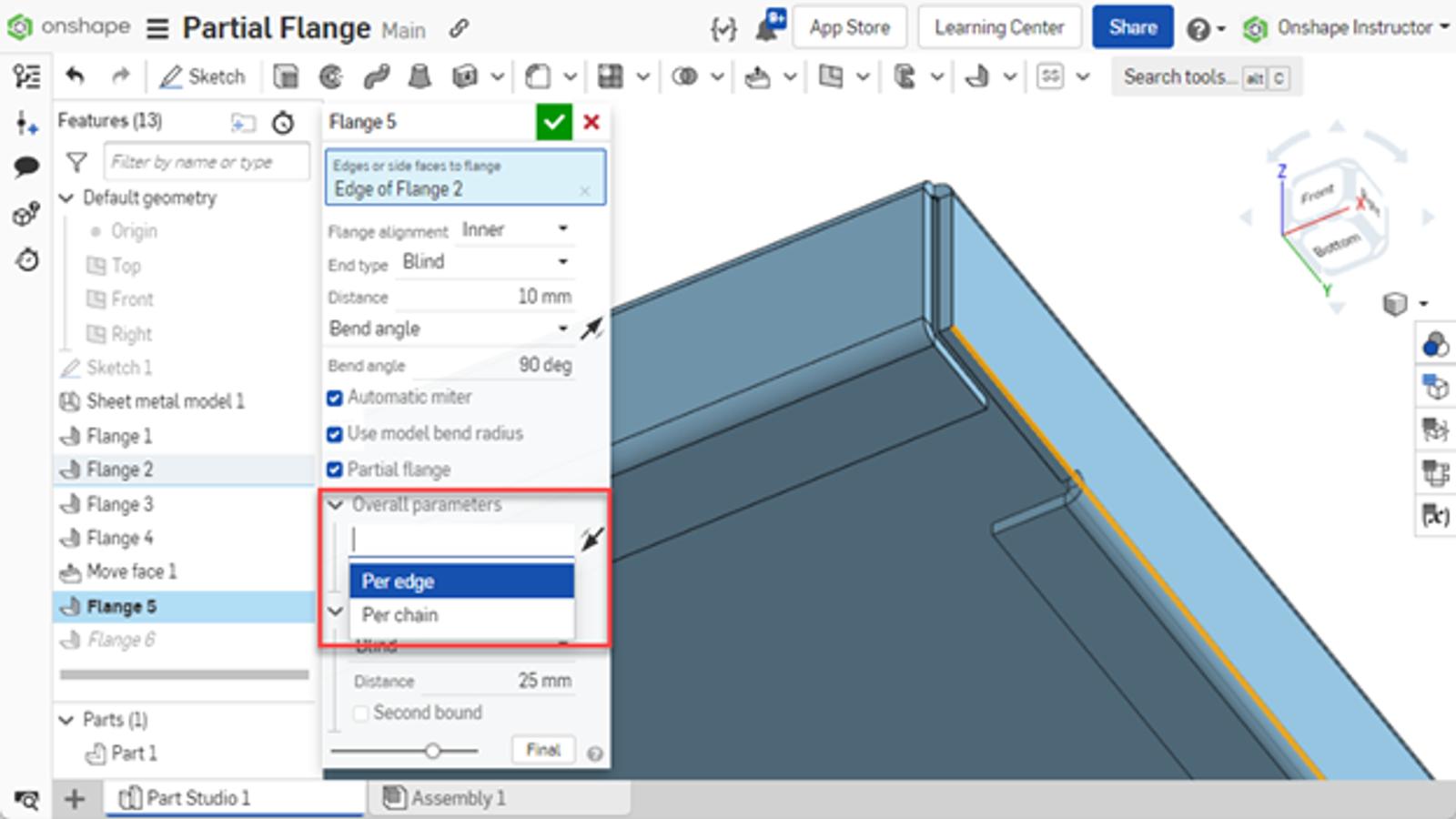The width and height of the screenshot is (1456, 819).
Task: Collapse the Overall parameters section
Action: pos(335,505)
